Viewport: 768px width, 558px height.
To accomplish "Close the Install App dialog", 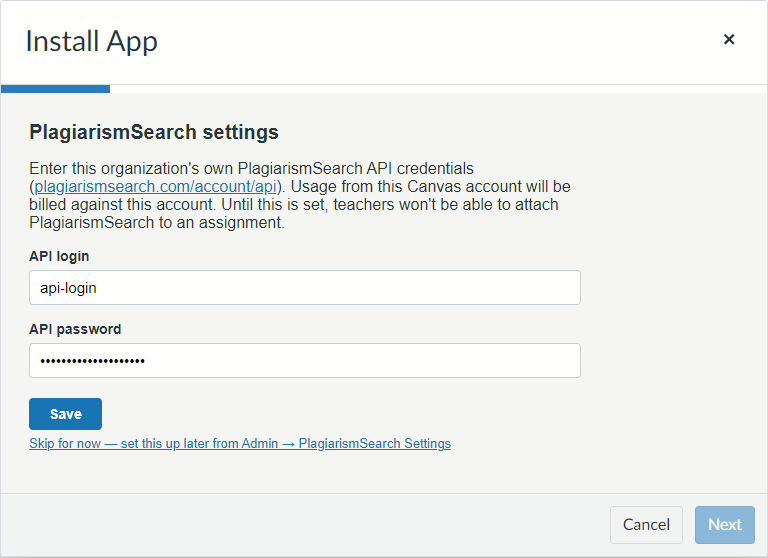I will tap(729, 39).
